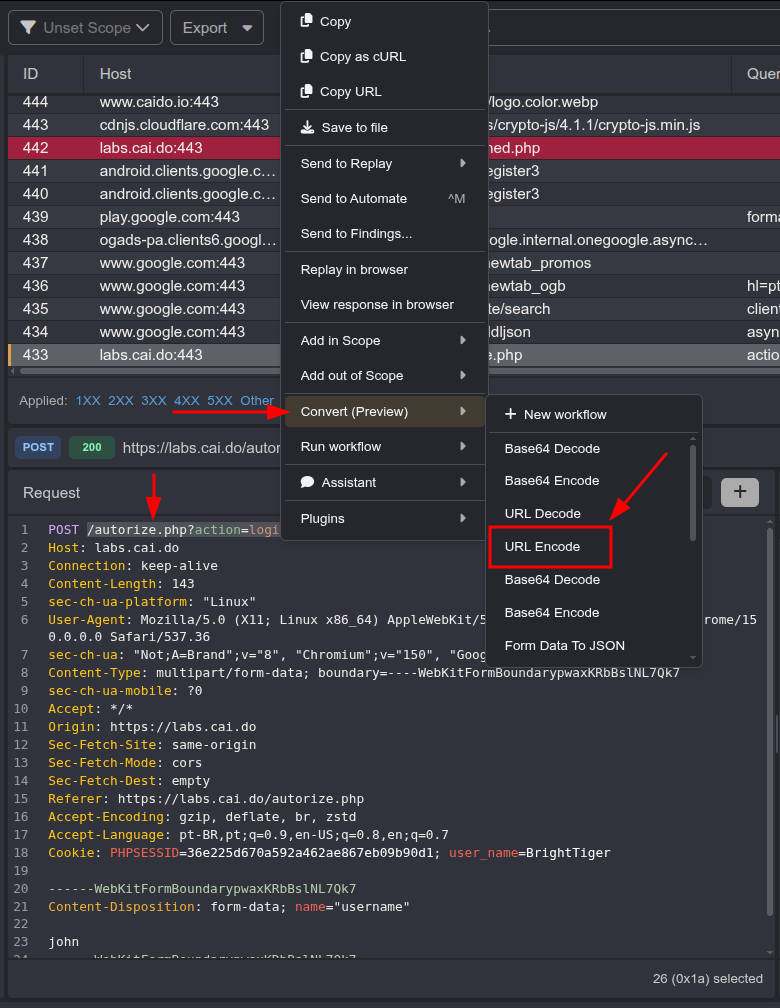The width and height of the screenshot is (780, 1008).
Task: Click the 200 status code badge
Action: coord(91,447)
